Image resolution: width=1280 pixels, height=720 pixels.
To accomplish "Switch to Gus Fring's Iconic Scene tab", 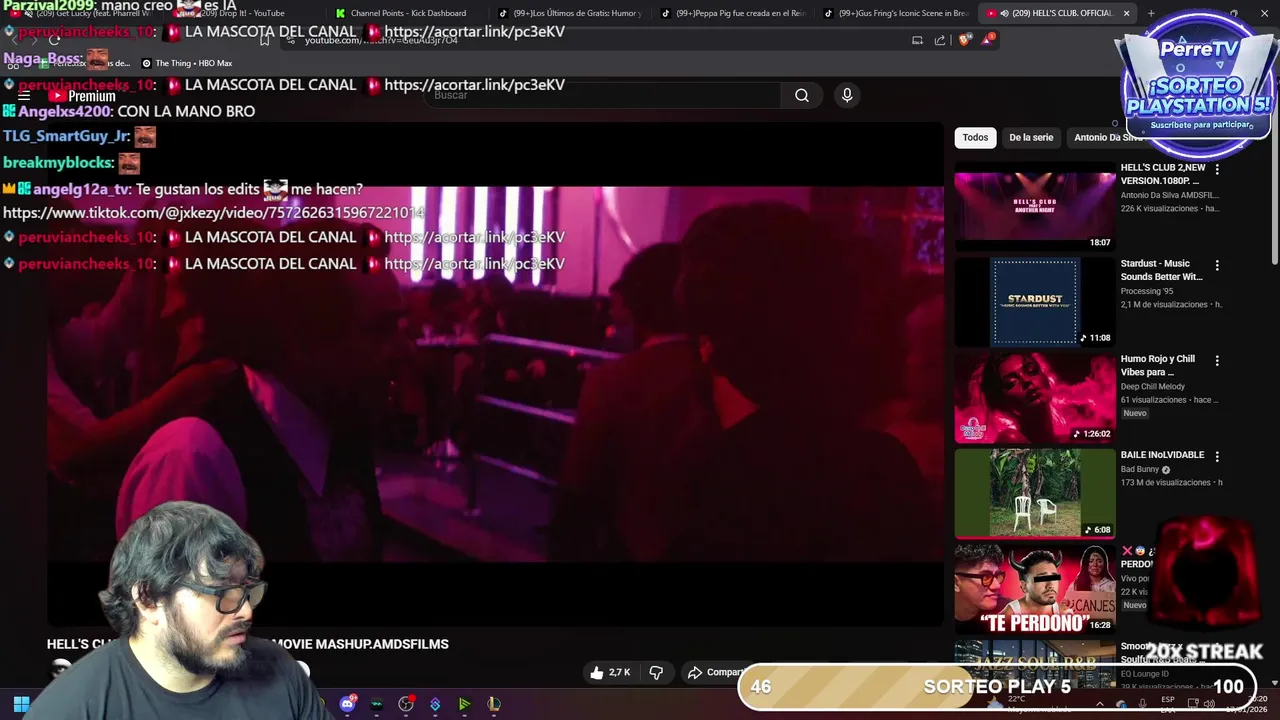I will point(897,13).
